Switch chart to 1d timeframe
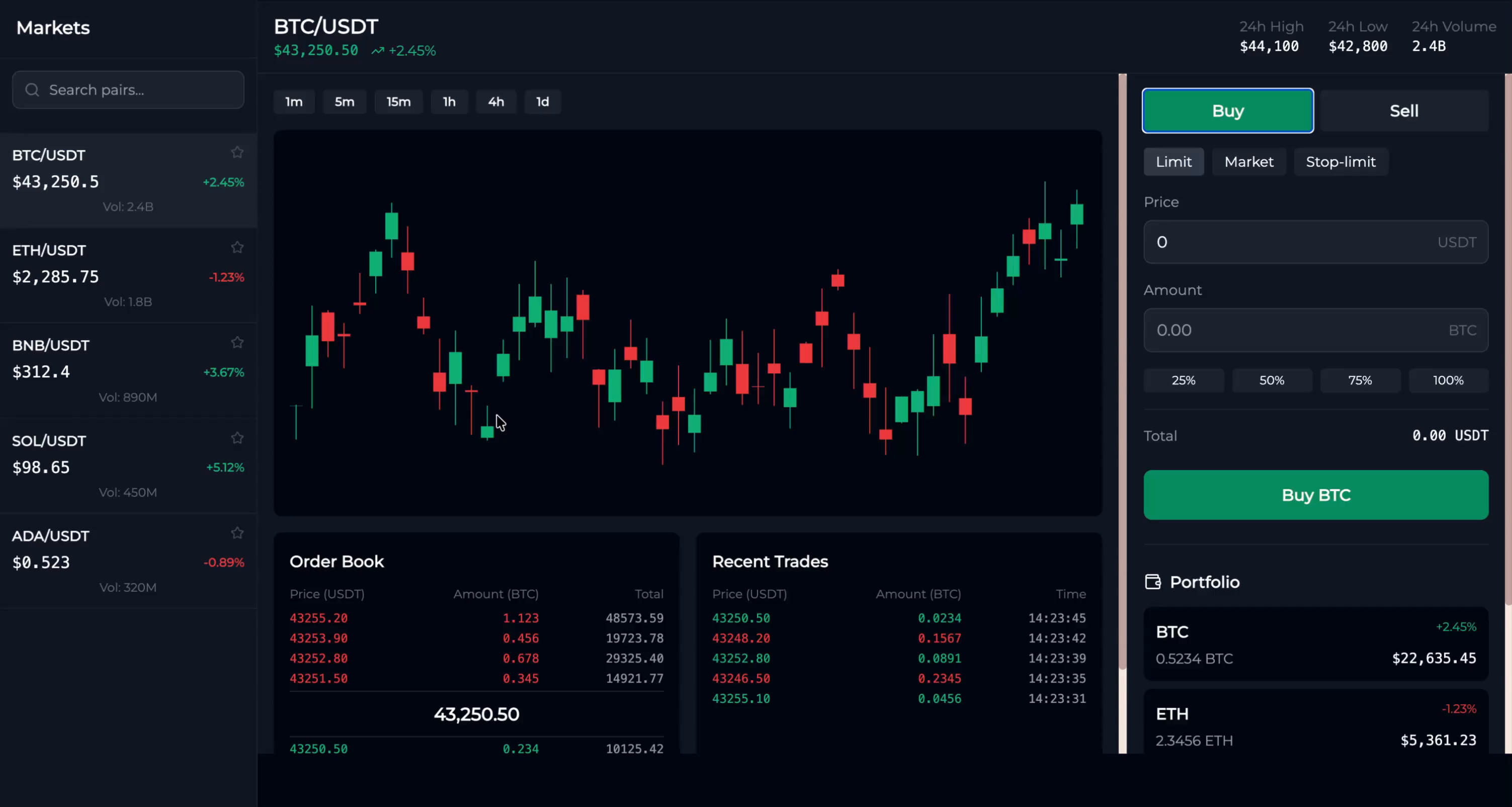The height and width of the screenshot is (807, 1512). [x=542, y=102]
